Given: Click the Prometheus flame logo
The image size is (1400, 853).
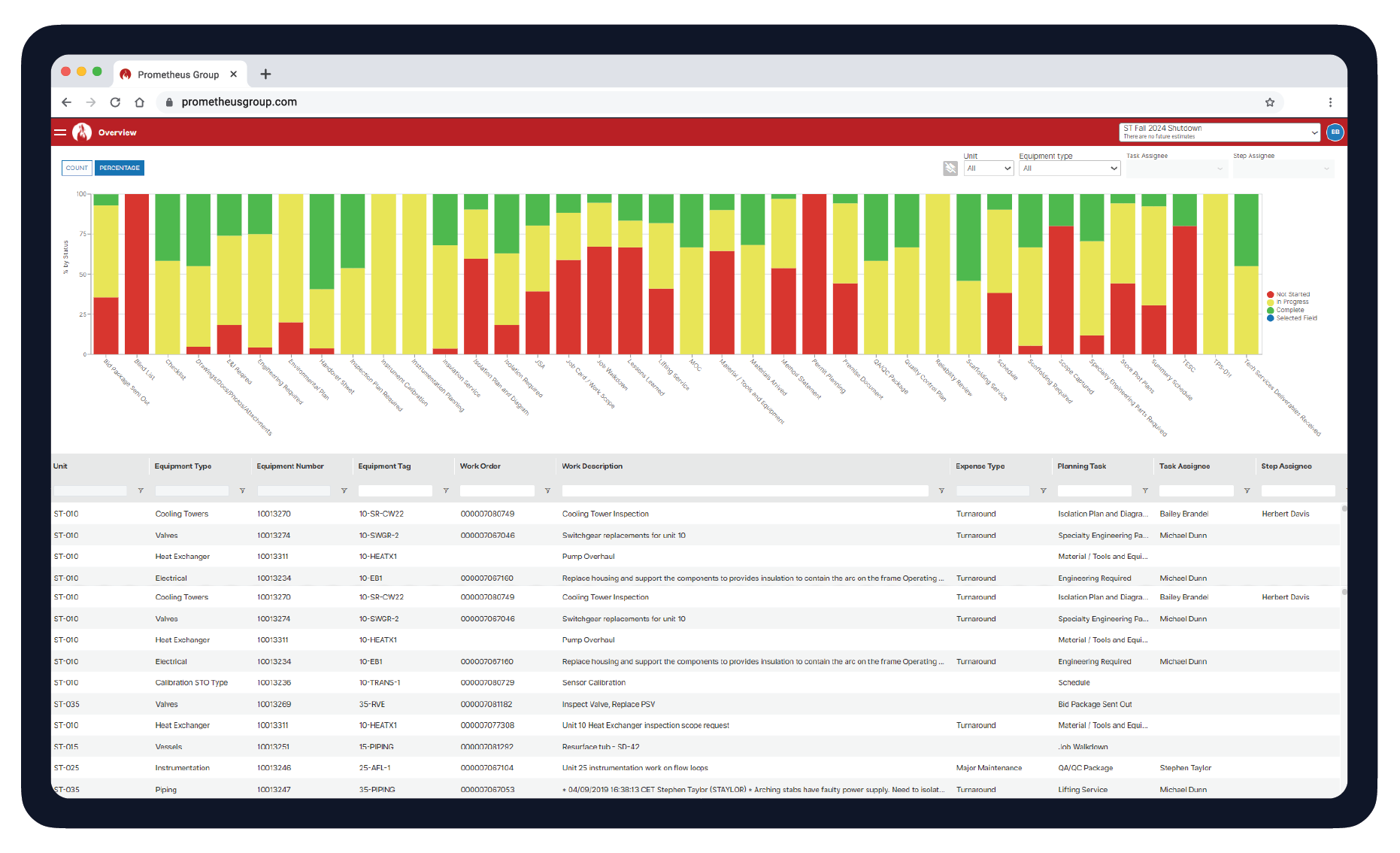Looking at the screenshot, I should [82, 132].
